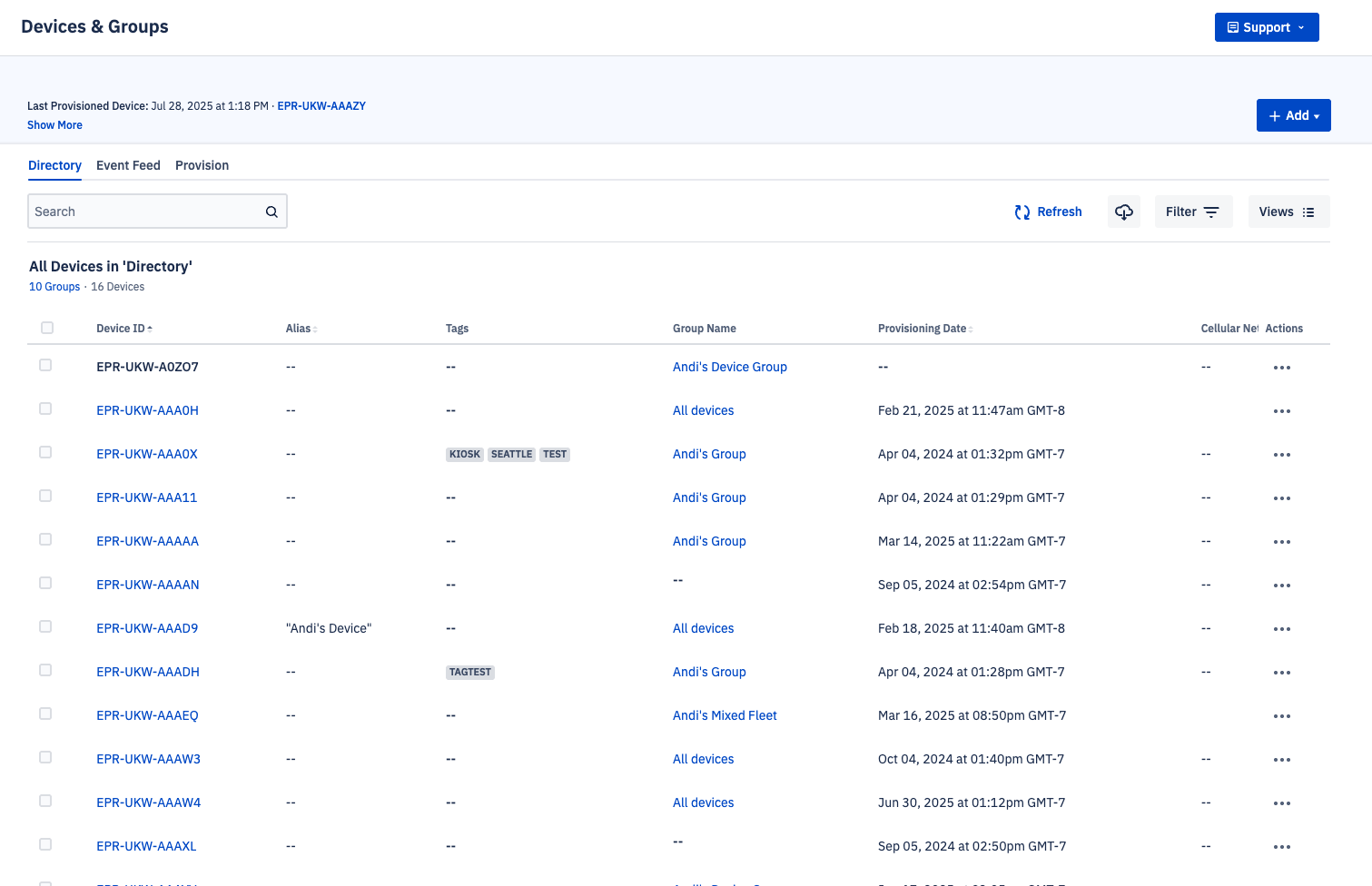
Task: Click the search magnifier icon
Action: tap(271, 212)
